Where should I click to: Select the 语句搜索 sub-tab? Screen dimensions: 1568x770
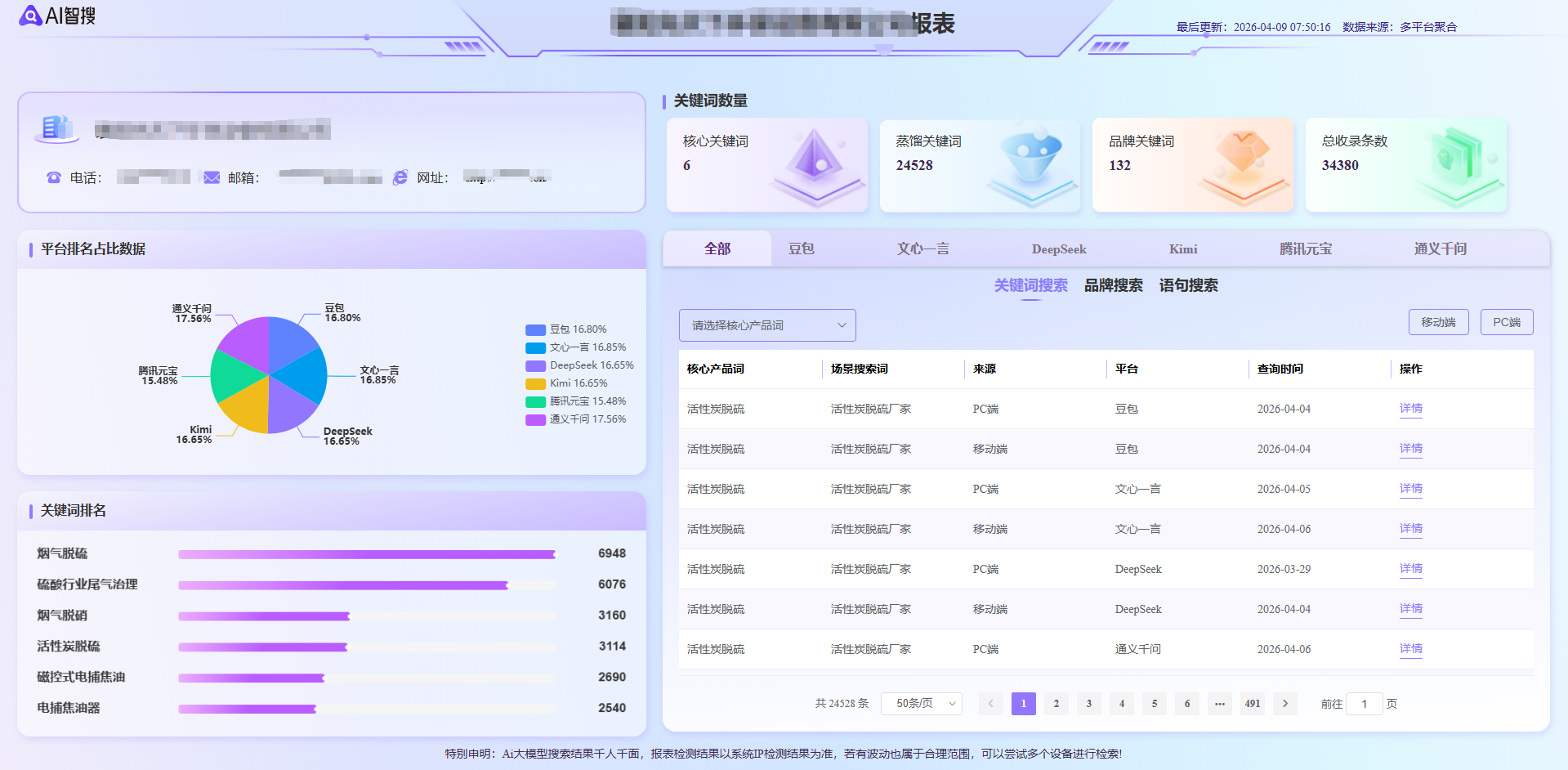(1189, 285)
